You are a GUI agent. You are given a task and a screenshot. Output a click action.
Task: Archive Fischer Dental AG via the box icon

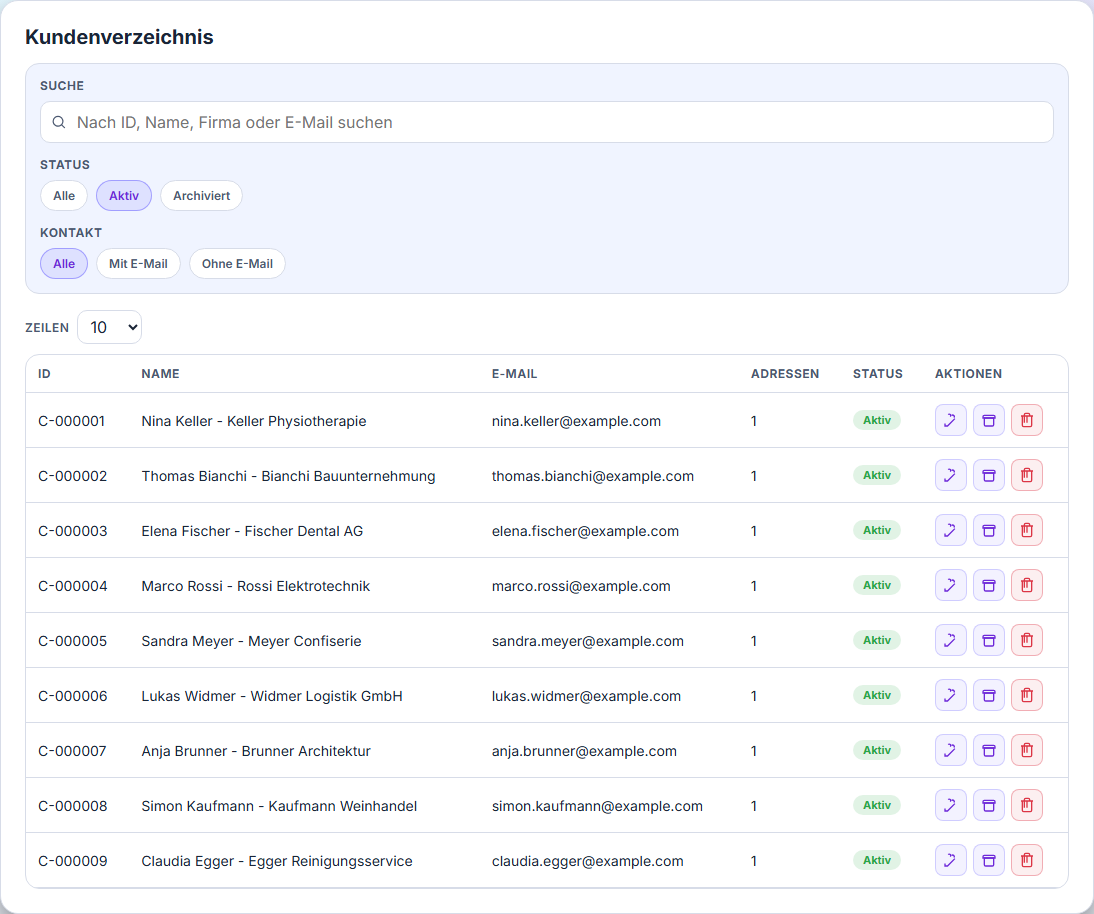[x=989, y=530]
